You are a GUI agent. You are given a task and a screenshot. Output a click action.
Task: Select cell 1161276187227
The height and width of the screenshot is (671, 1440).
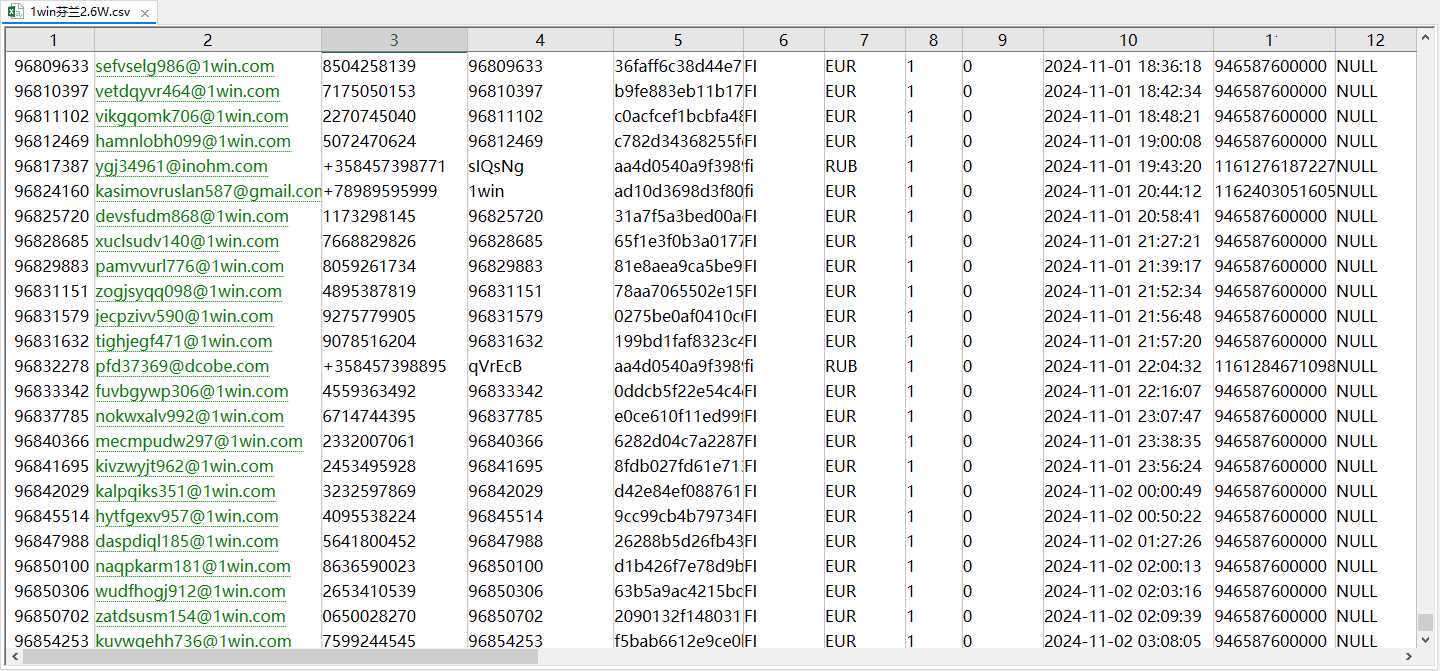pyautogui.click(x=1274, y=166)
